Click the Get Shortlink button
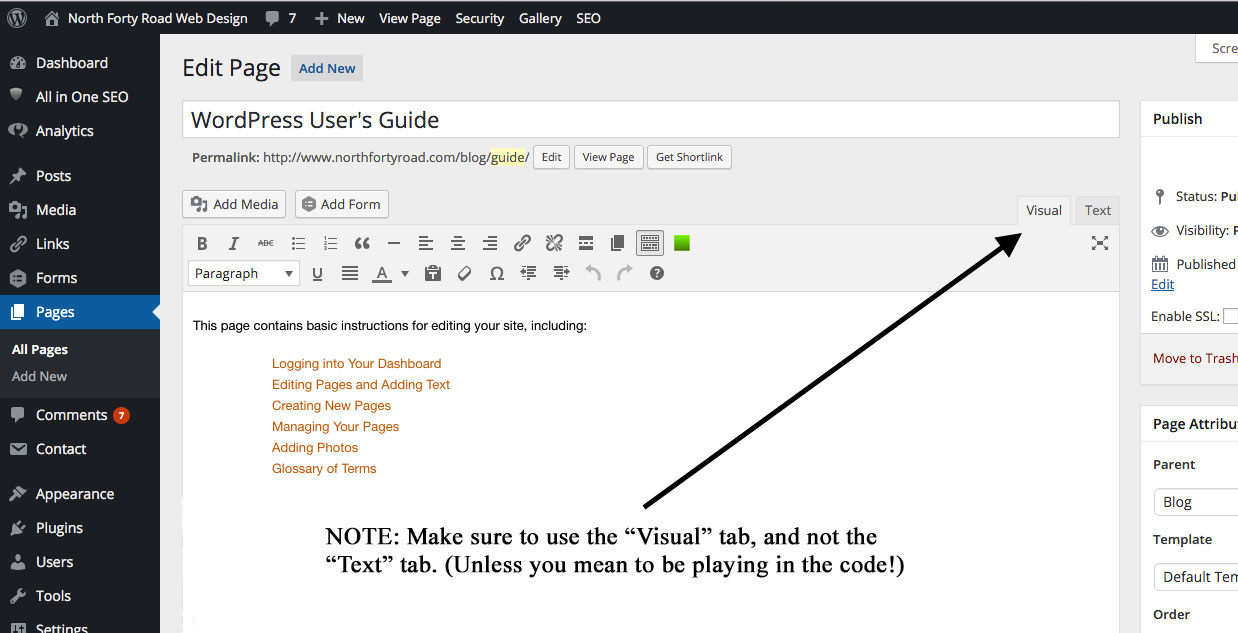1238x633 pixels. pos(689,157)
